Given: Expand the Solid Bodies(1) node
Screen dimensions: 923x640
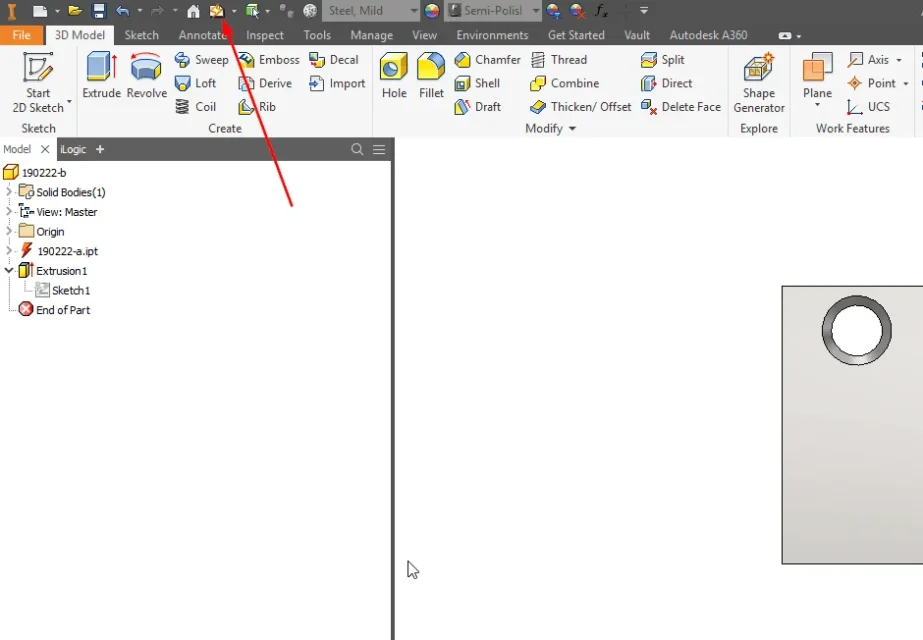Looking at the screenshot, I should tap(9, 191).
